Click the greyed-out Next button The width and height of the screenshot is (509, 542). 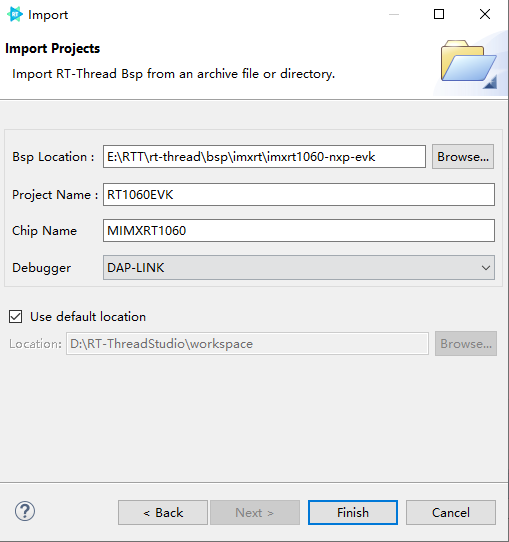coord(255,512)
